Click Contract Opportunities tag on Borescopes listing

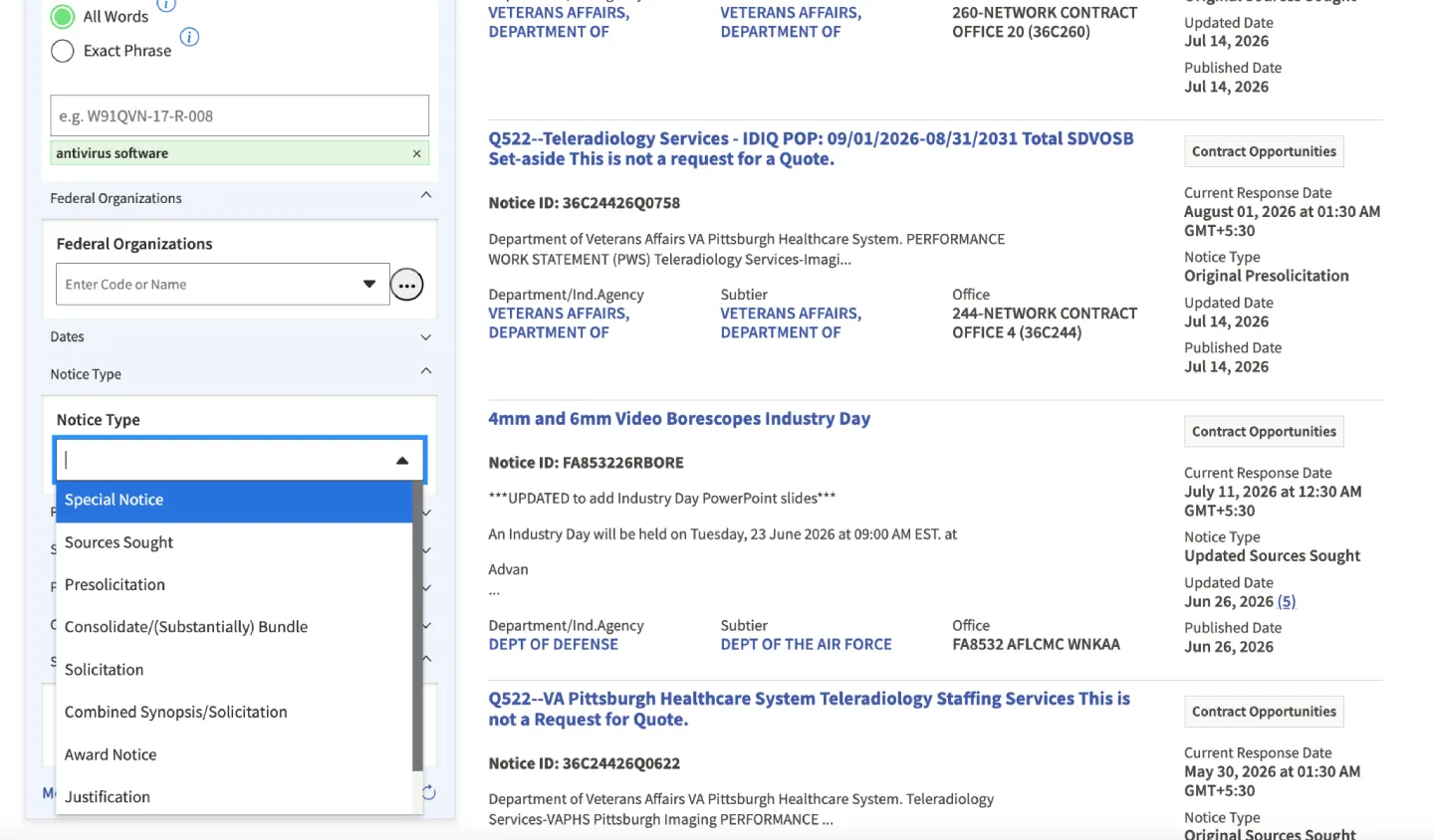coord(1264,431)
